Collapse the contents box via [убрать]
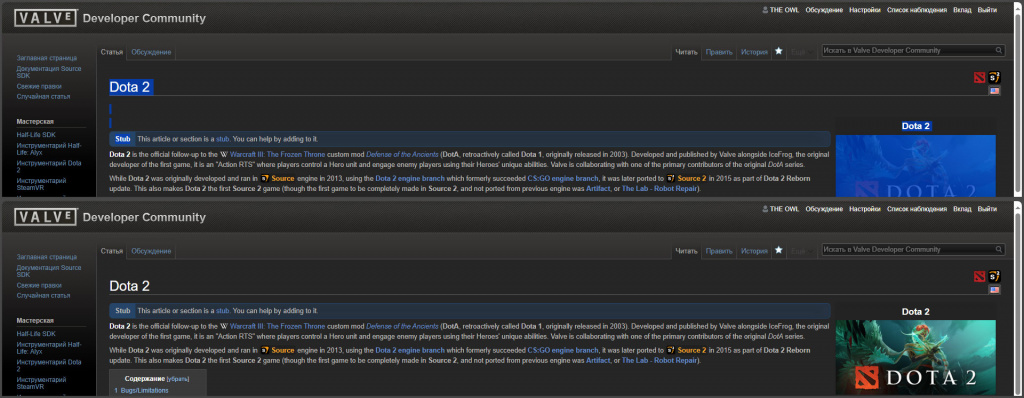Image resolution: width=1024 pixels, height=398 pixels. click(x=178, y=379)
